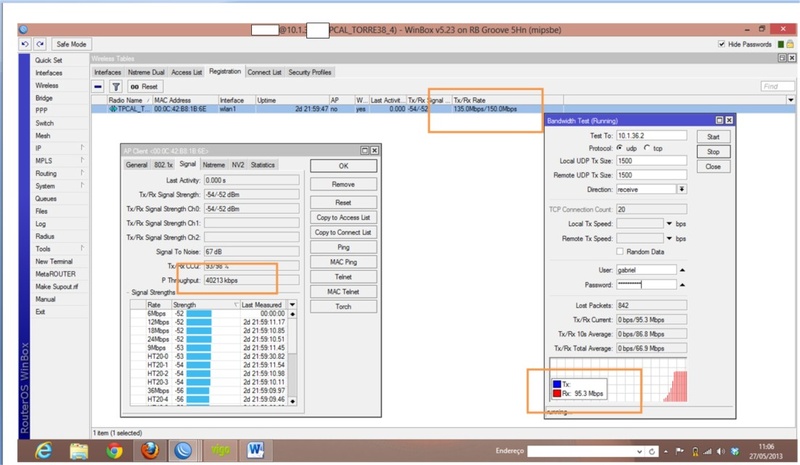
Task: Click the padlock icon near Hide Passwords
Action: tap(790, 44)
